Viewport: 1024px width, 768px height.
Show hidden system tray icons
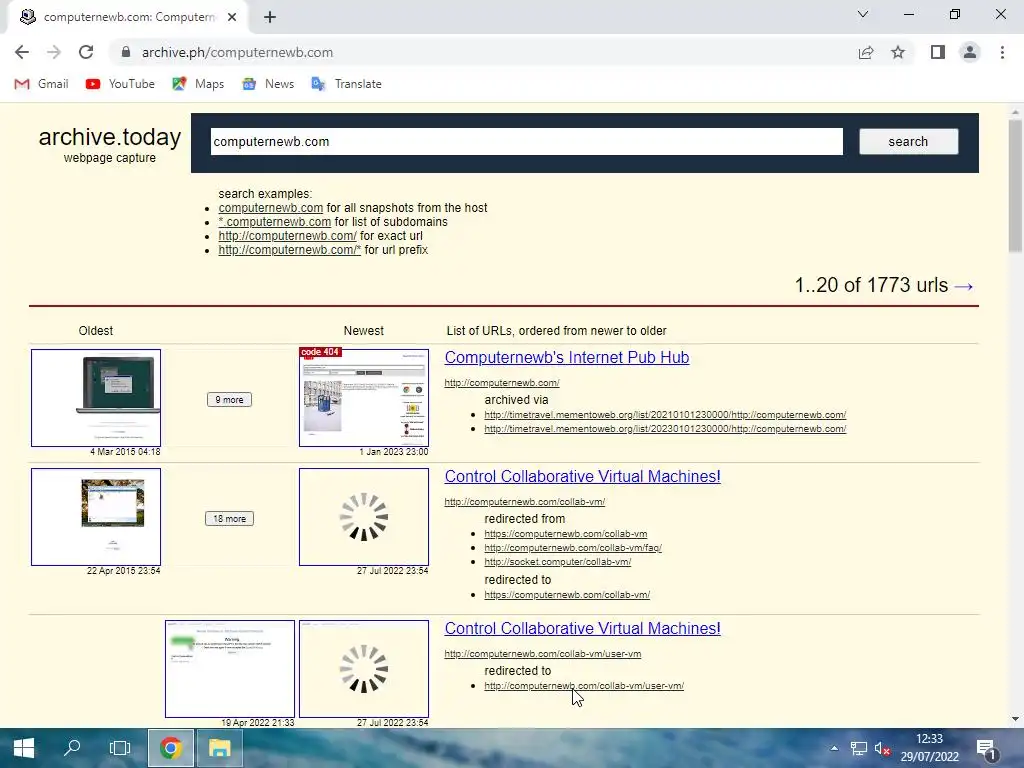(x=834, y=748)
